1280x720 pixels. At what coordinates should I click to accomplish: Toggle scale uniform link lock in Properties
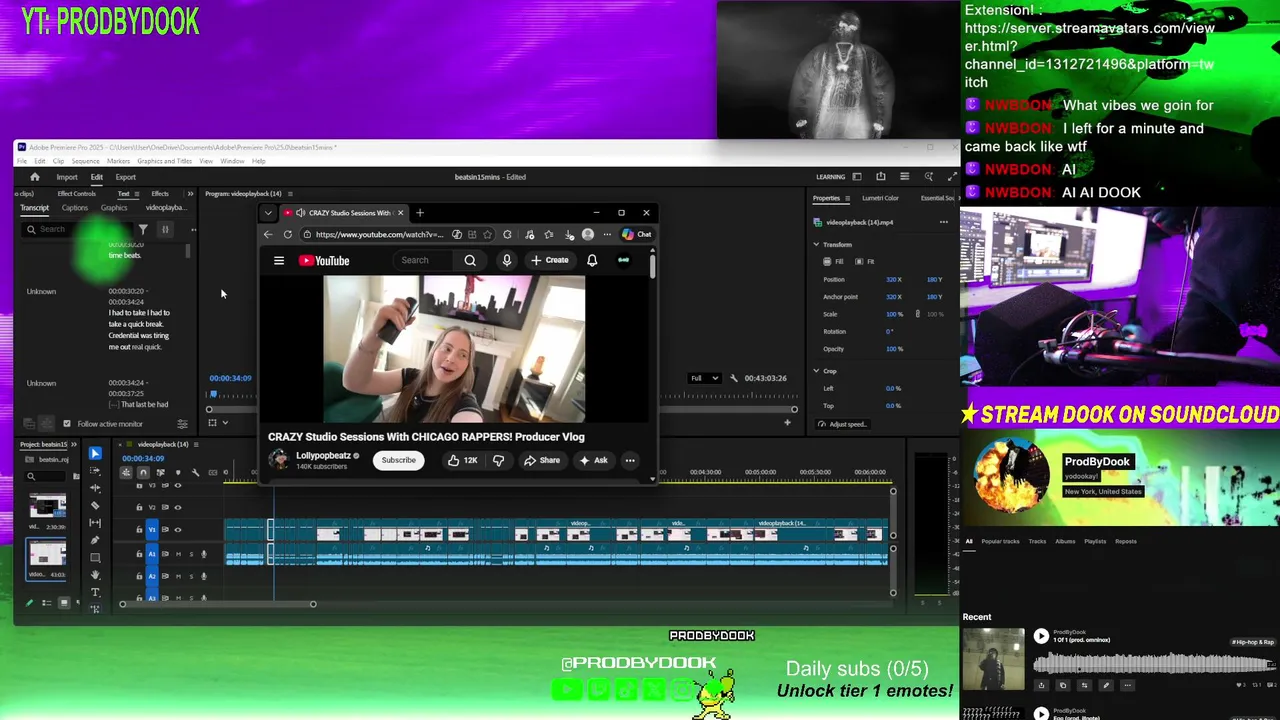tap(917, 314)
